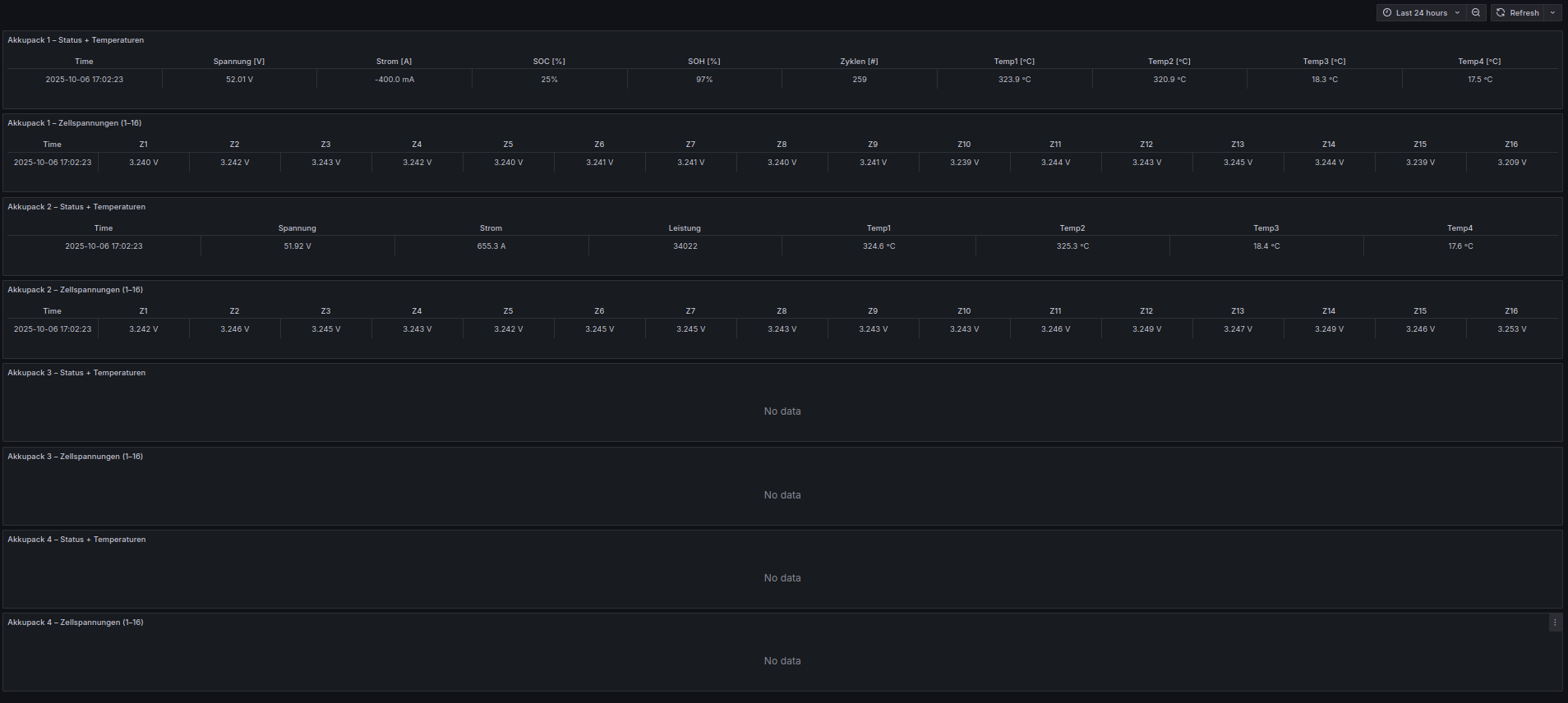Screen dimensions: 1568x703
Task: Open the Akkupack 1 – Status + Temperaturen title
Action: point(76,40)
